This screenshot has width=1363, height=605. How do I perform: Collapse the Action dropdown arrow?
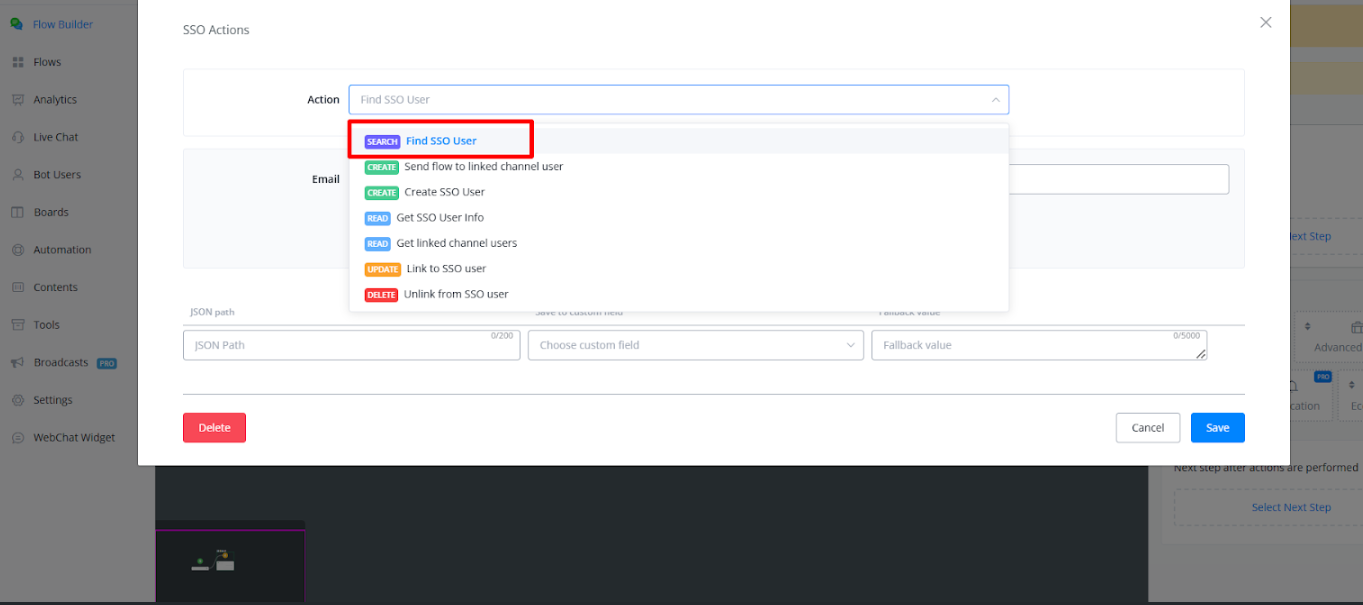(995, 100)
